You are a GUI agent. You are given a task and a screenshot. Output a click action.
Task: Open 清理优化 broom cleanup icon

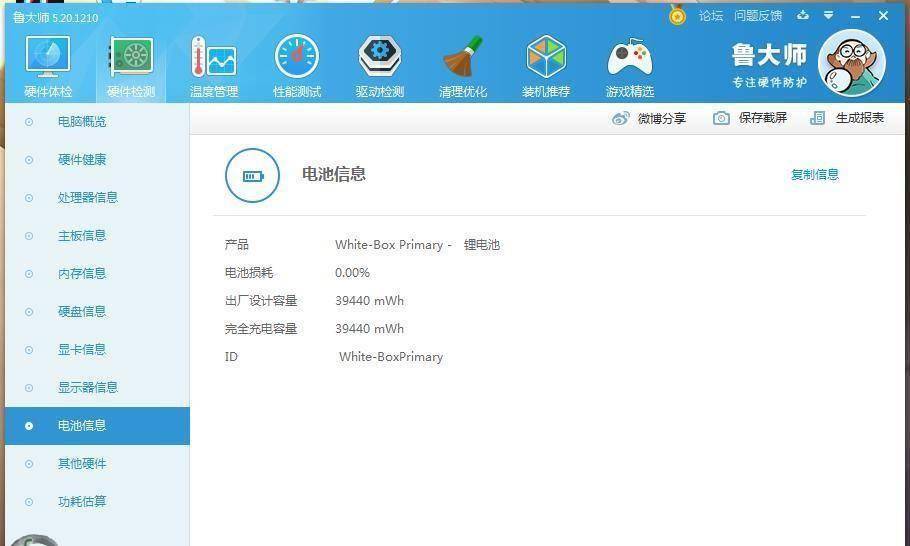463,56
